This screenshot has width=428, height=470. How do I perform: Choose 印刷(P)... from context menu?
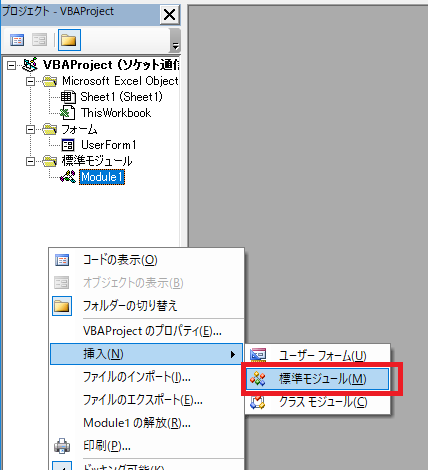[x=147, y=446]
